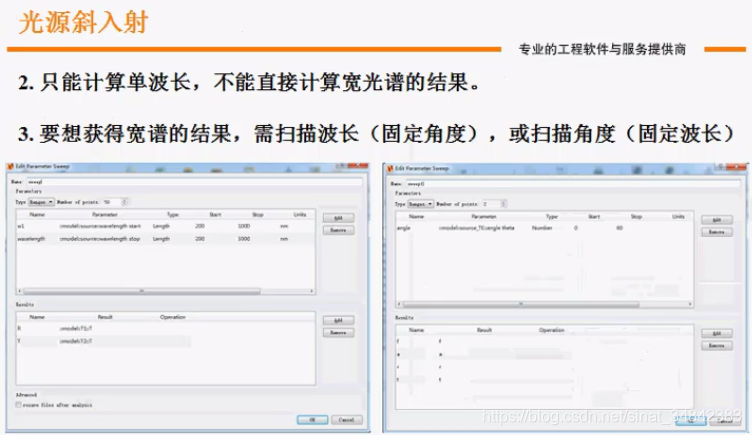
Task: Click the app icon in the angle sweep dialog title bar
Action: click(x=389, y=168)
